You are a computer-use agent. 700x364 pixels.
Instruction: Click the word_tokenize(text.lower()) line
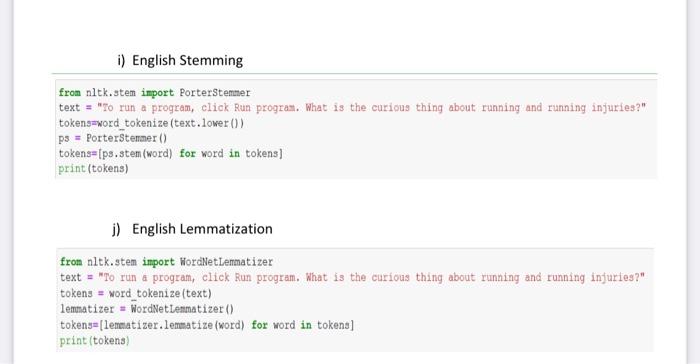pos(151,123)
